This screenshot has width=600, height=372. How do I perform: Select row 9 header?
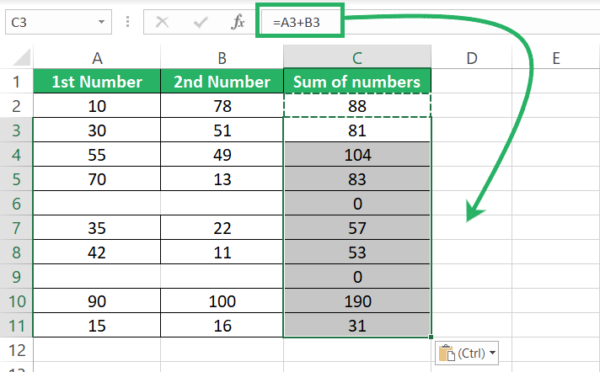tap(16, 277)
